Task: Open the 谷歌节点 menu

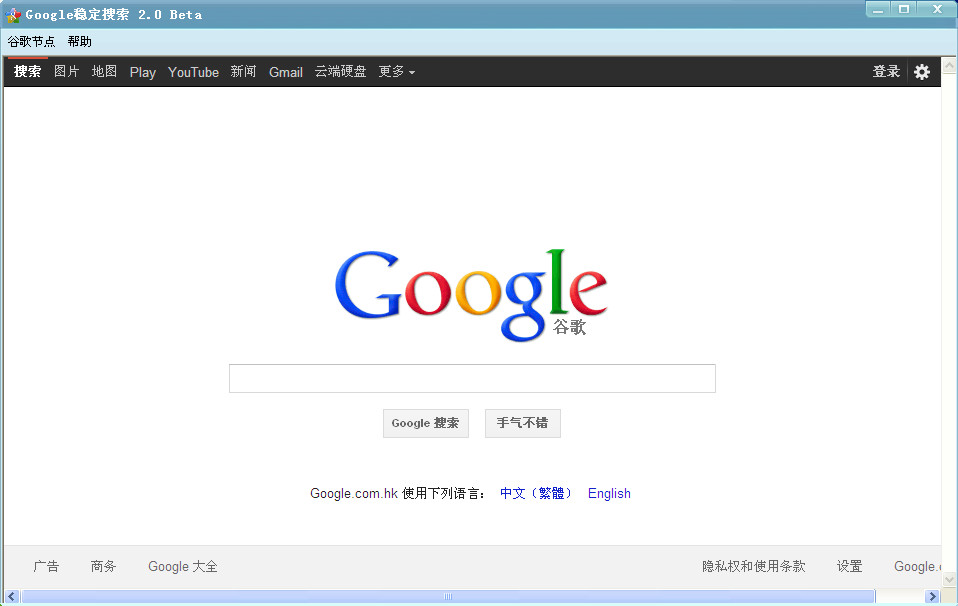Action: point(31,42)
